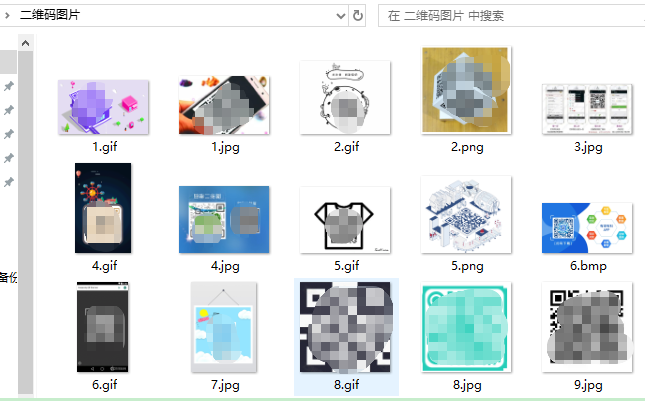Click the sidebar scroll up arrow
The height and width of the screenshot is (401, 645).
click(x=26, y=43)
